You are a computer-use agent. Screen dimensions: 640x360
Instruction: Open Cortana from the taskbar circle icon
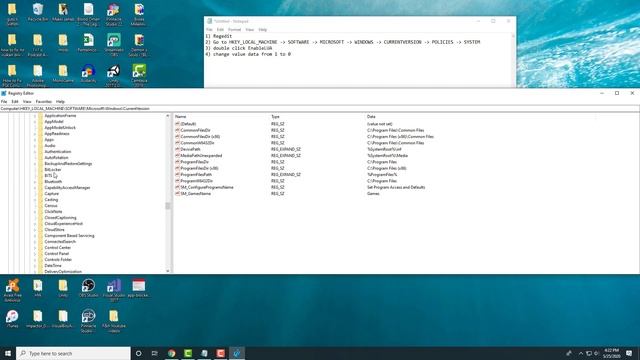(x=138, y=353)
